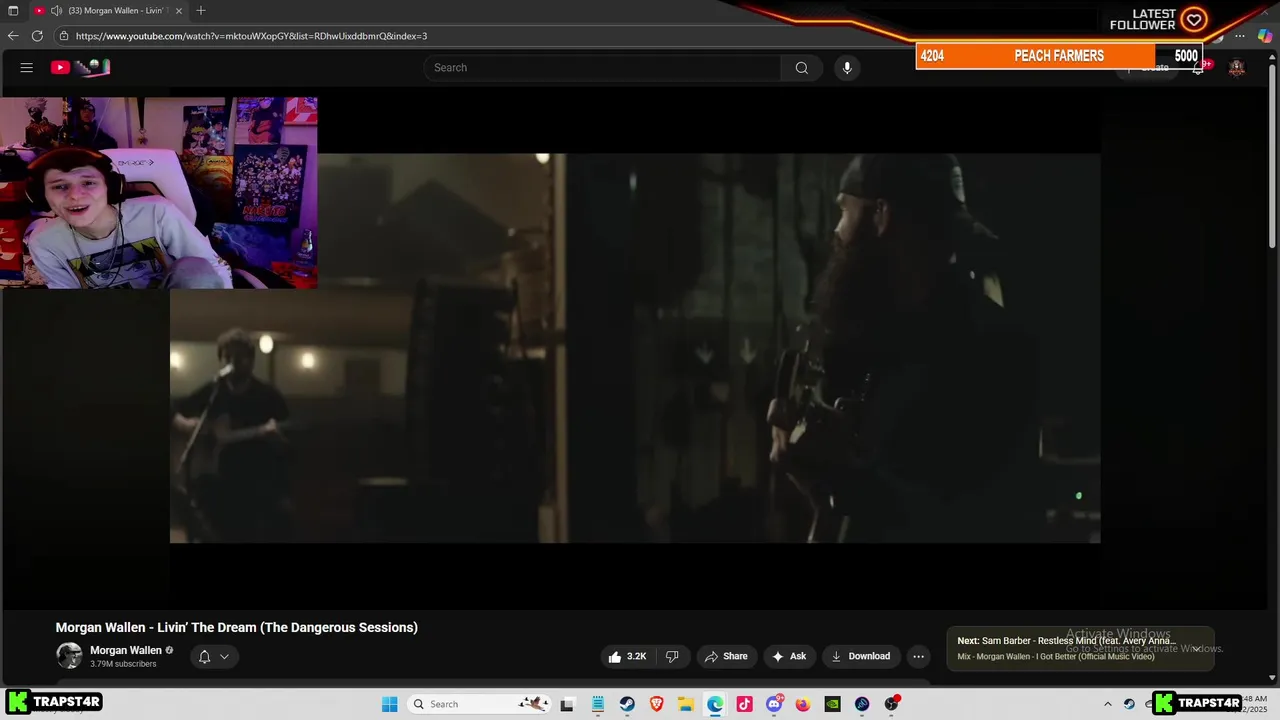1280x720 pixels.
Task: Click the browser address bar URL
Action: (251, 36)
